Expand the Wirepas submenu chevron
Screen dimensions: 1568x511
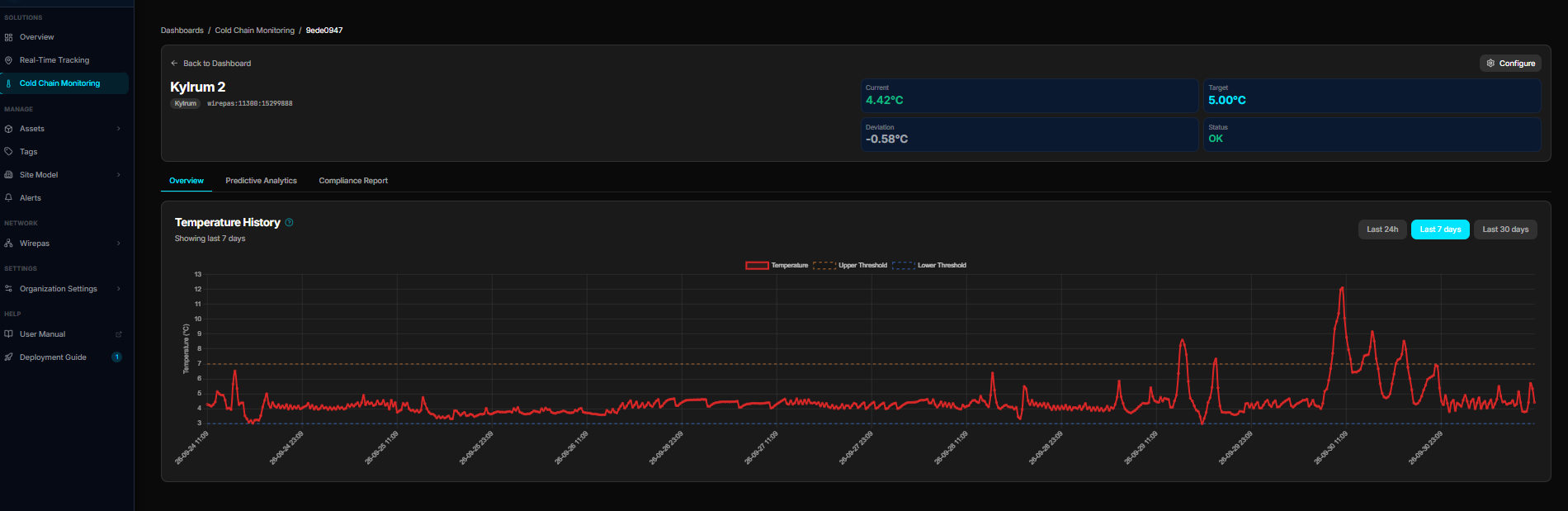[x=119, y=244]
